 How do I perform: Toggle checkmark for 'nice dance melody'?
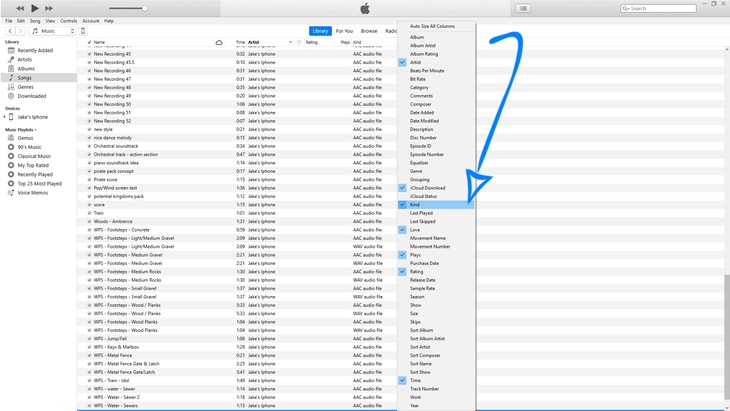coord(89,138)
